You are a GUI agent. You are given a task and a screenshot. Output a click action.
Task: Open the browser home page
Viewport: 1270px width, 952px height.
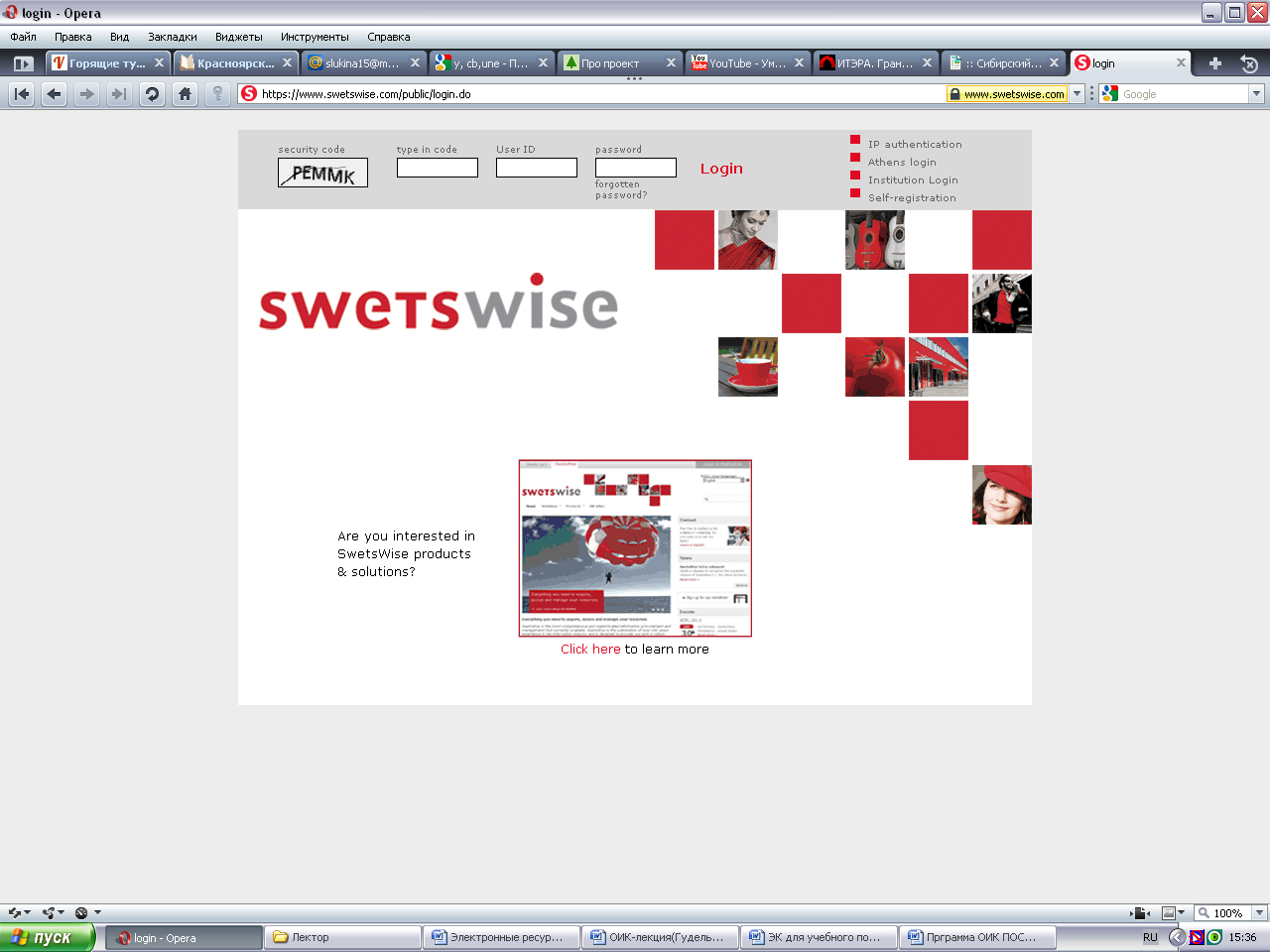[185, 94]
